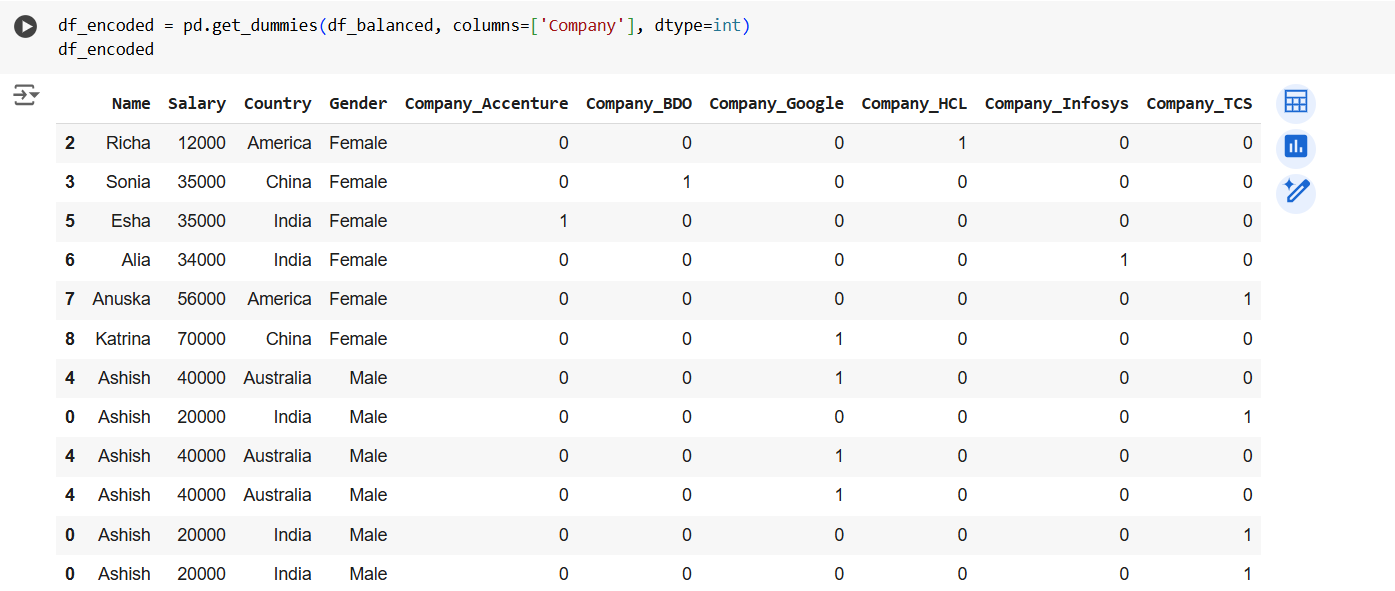1395x591 pixels.
Task: Place cursor on the df_encoded line
Action: tap(105, 48)
